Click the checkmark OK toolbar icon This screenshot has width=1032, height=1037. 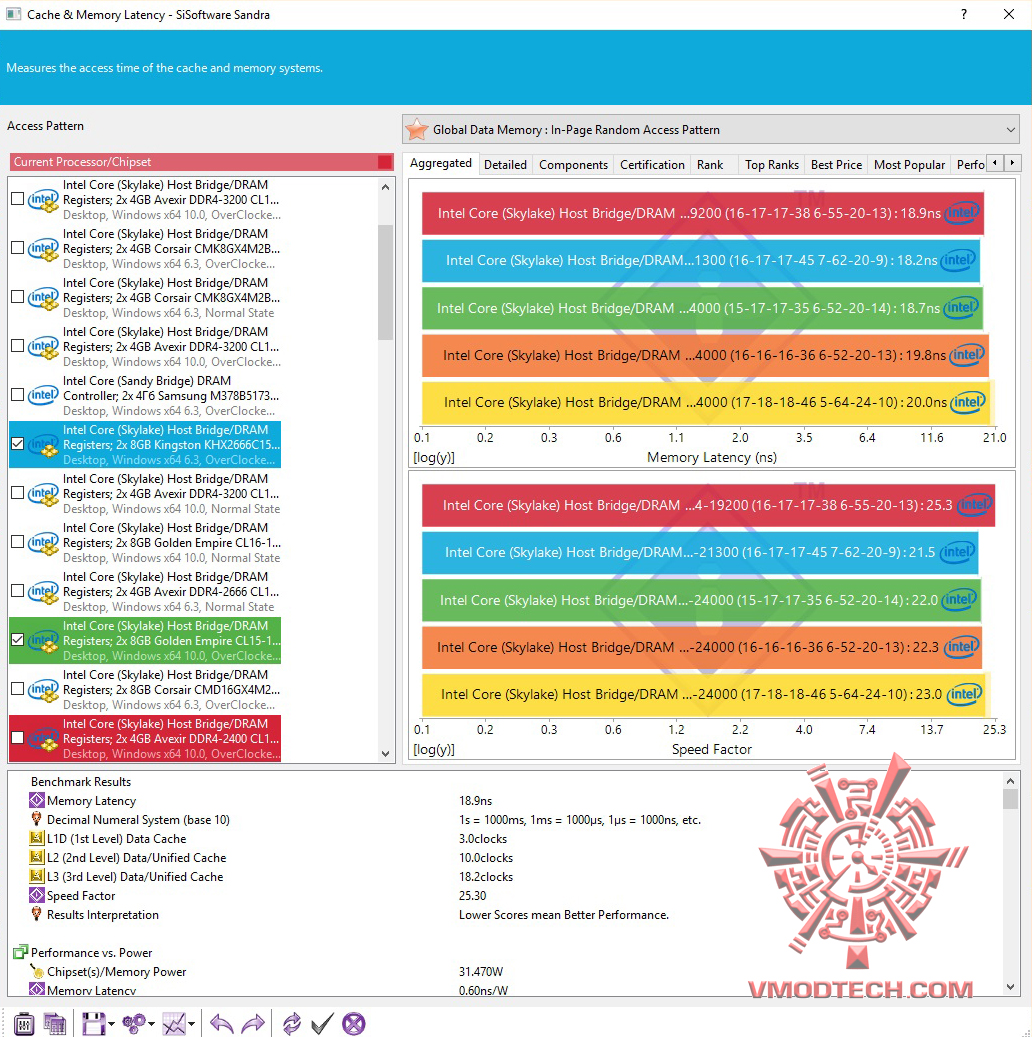[x=322, y=1024]
